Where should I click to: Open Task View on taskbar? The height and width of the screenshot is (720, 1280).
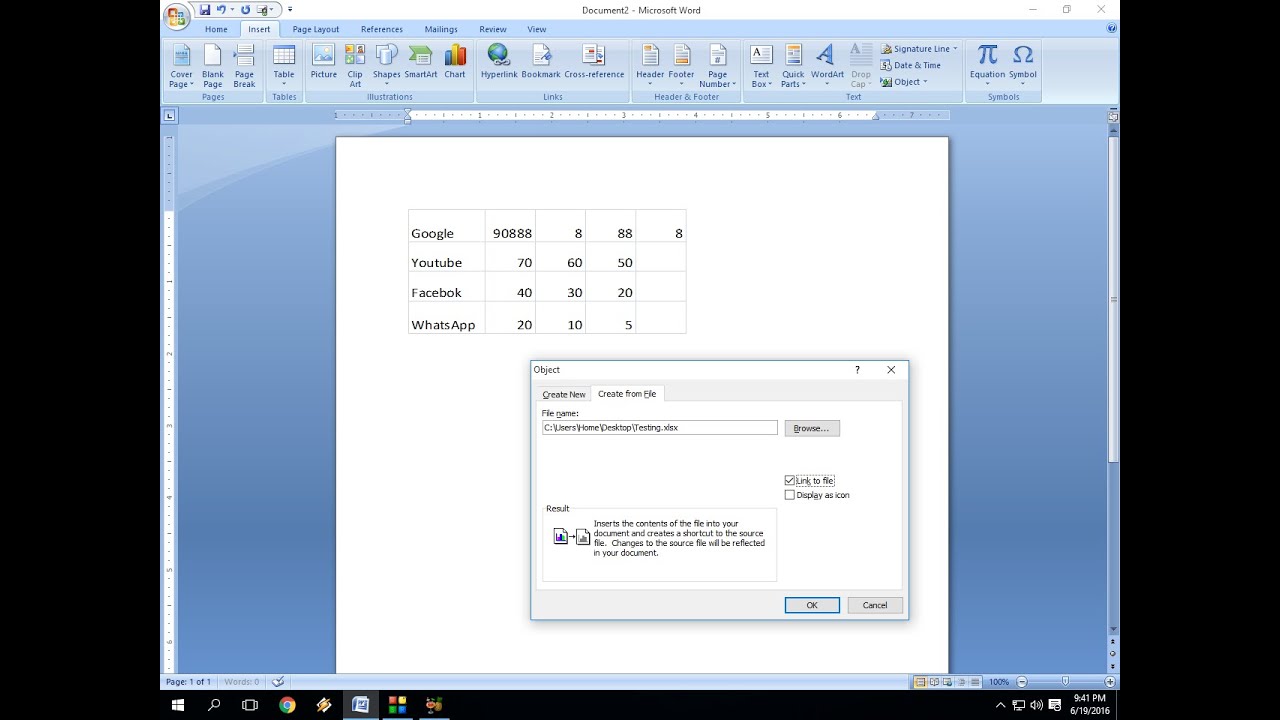coord(250,705)
